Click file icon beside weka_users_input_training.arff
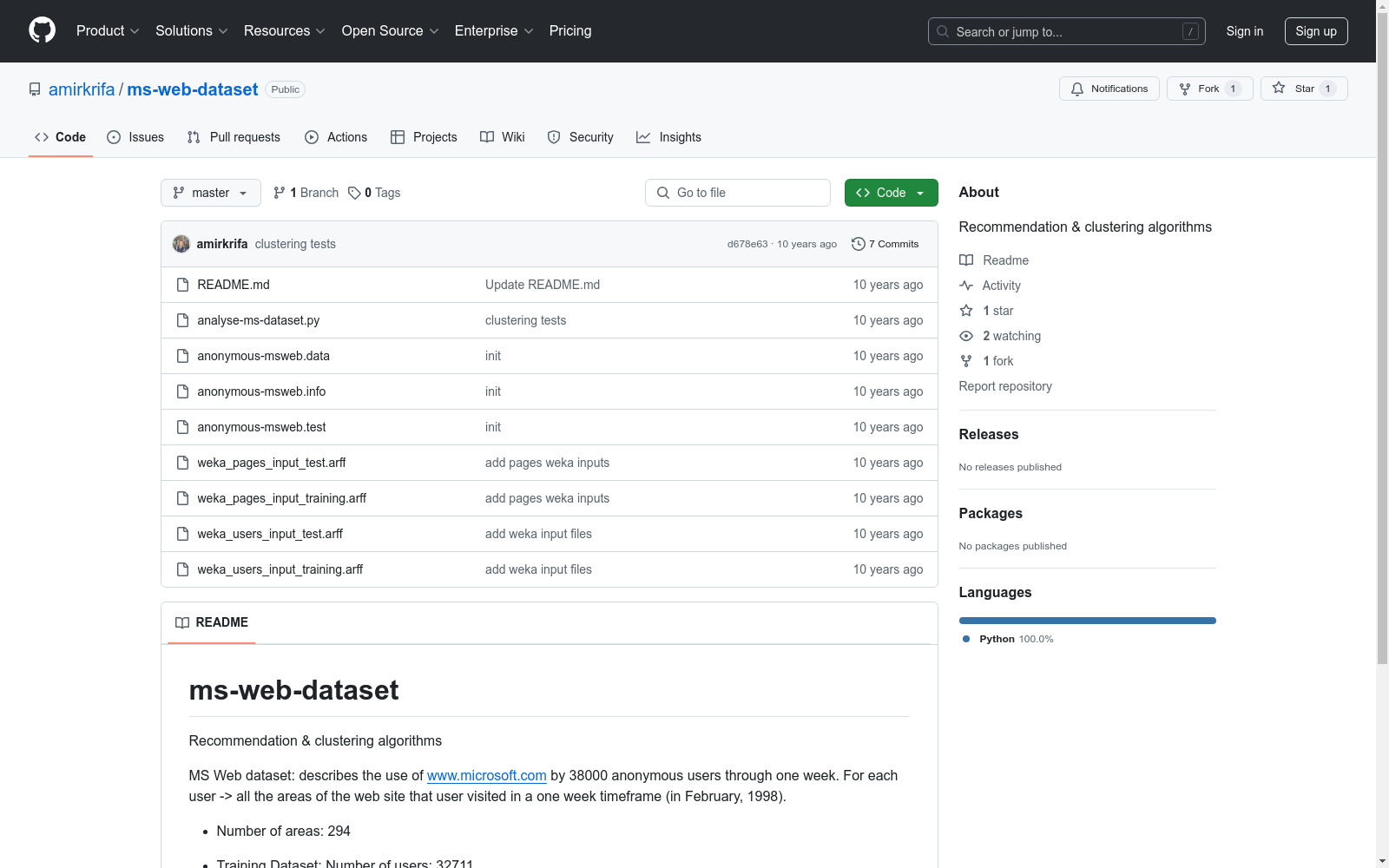Screen dimensions: 1389x868 [x=182, y=569]
